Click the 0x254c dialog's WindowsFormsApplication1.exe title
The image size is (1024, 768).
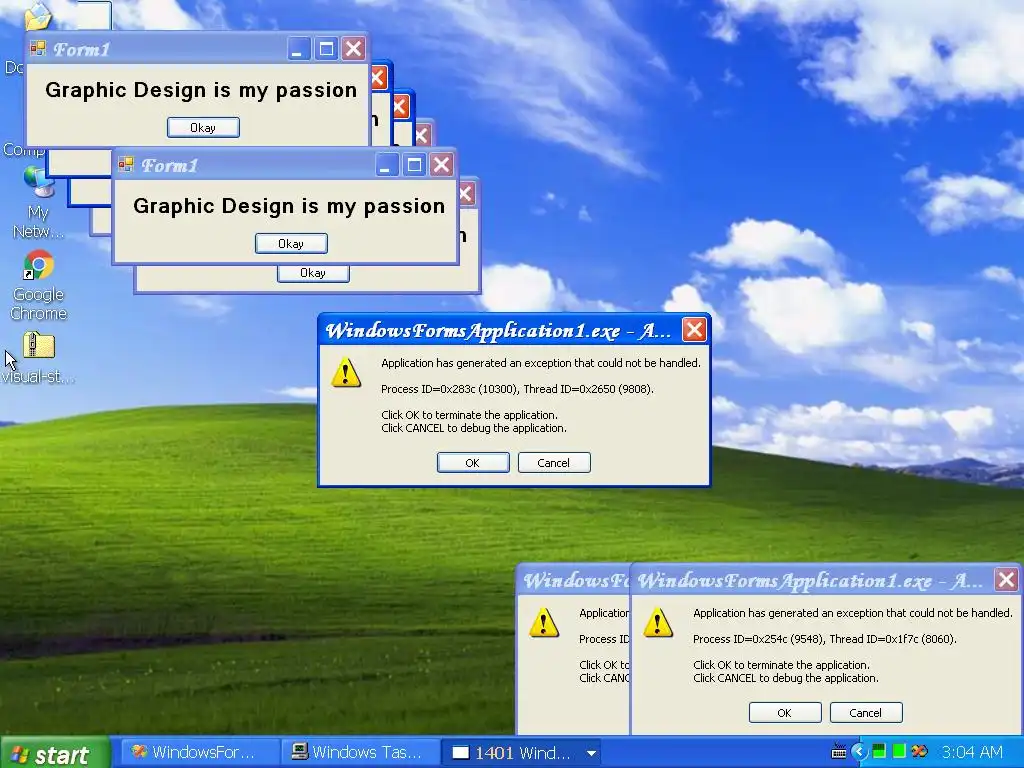tap(810, 581)
